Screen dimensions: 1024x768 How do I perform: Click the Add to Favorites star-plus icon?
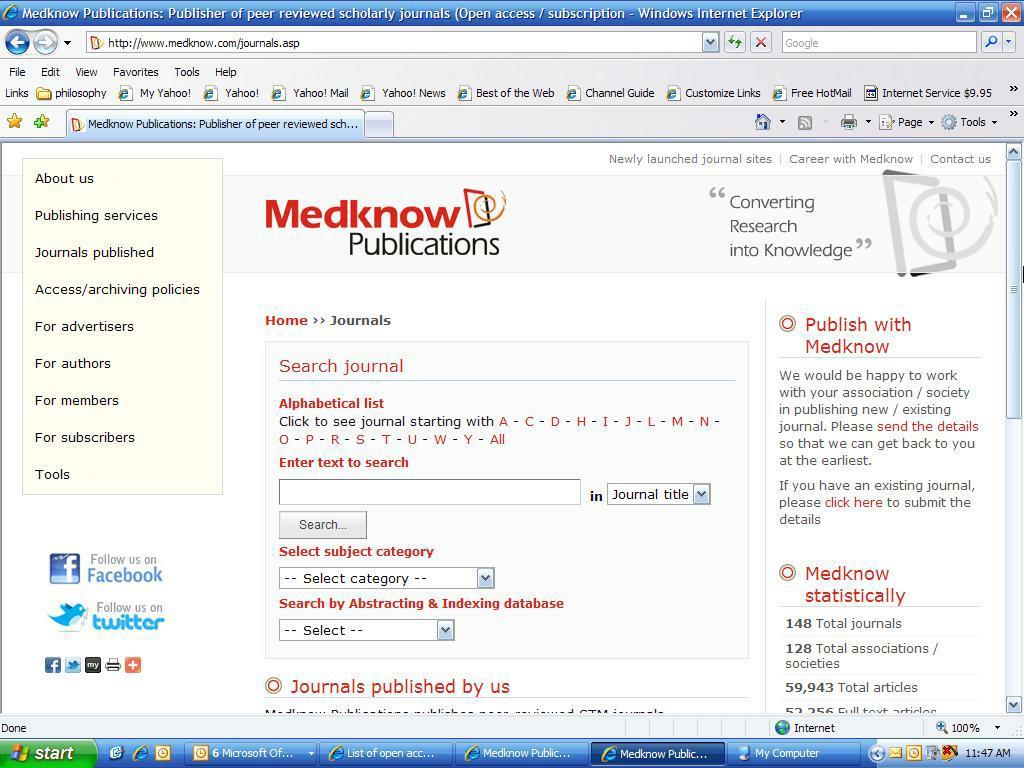(41, 121)
